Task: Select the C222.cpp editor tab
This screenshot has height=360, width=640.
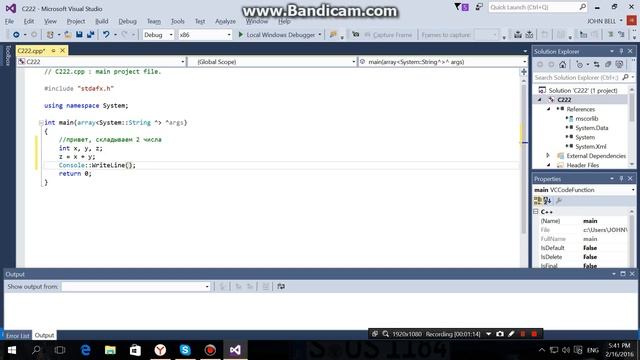Action: [31, 51]
